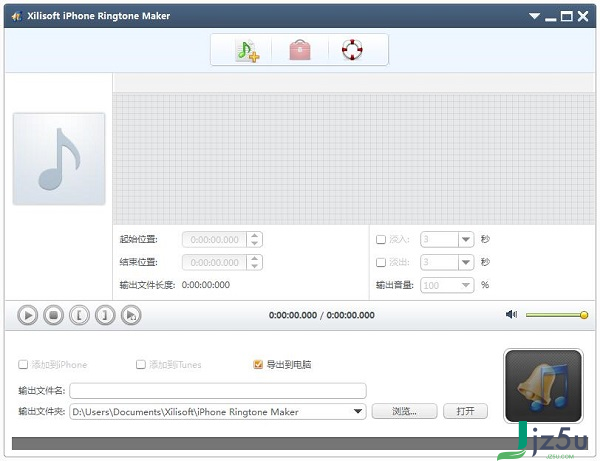Adjust the playback volume slider
The height and width of the screenshot is (461, 600).
coord(557,315)
